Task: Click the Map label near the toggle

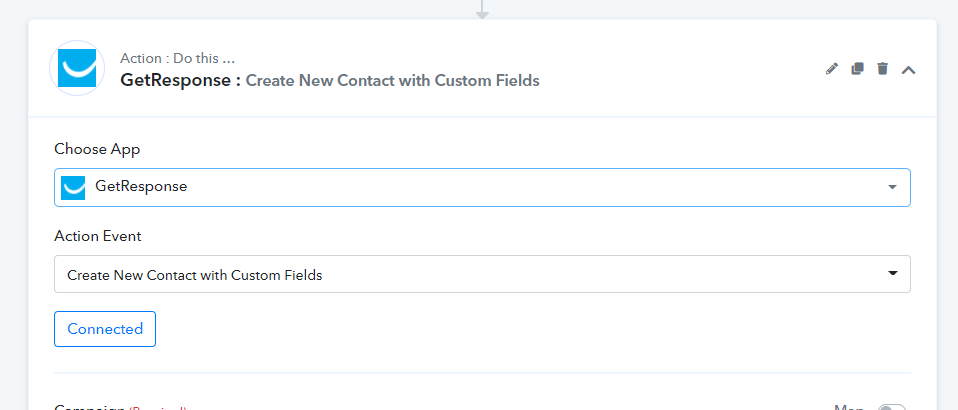Action: click(849, 408)
